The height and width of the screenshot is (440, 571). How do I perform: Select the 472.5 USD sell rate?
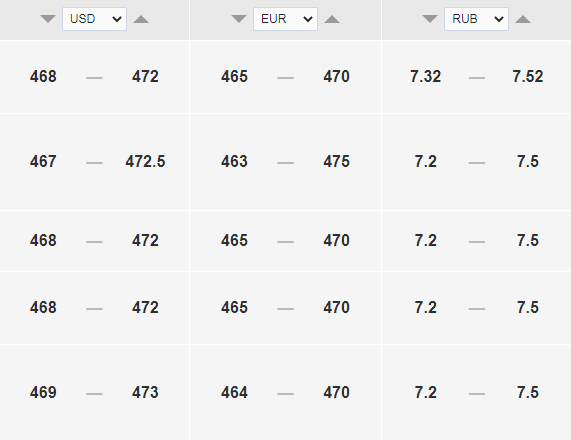(x=145, y=161)
